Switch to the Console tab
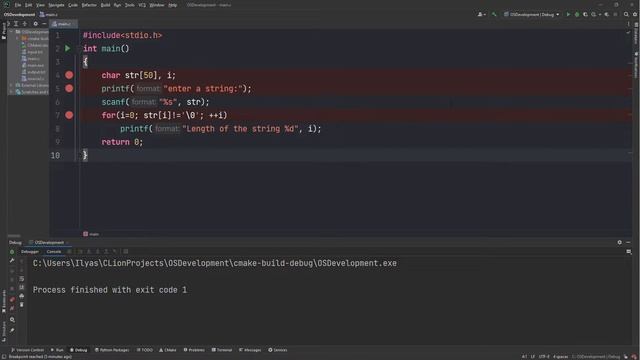The image size is (640, 360). [x=53, y=251]
